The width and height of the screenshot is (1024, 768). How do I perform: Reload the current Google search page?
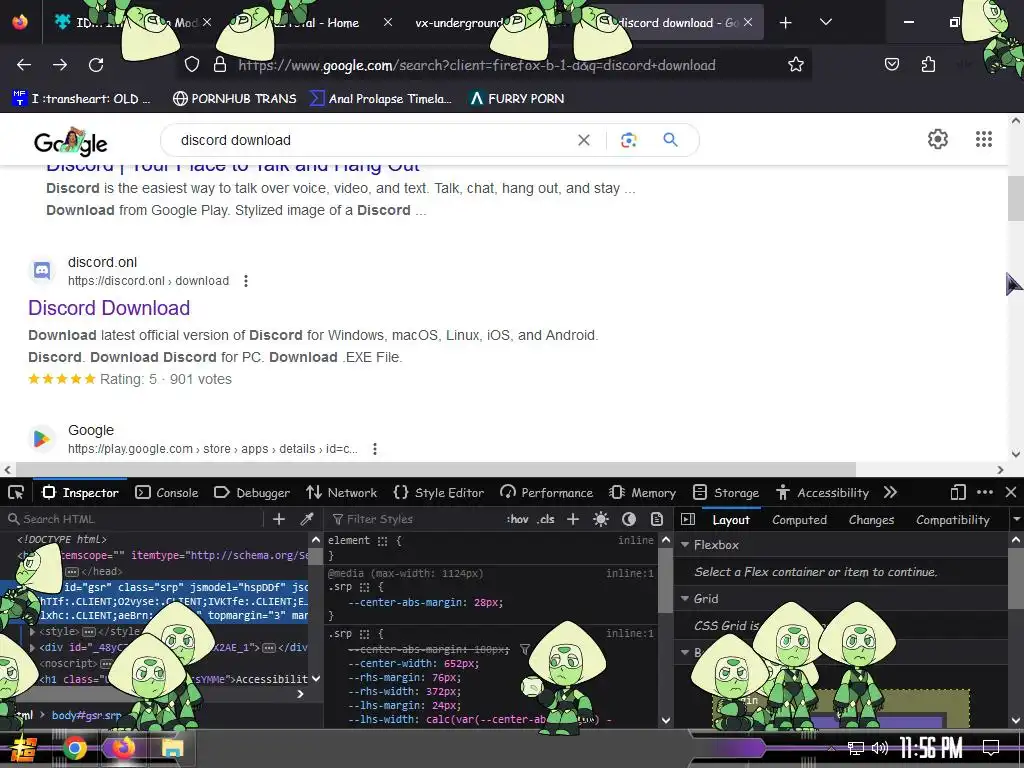tap(96, 65)
